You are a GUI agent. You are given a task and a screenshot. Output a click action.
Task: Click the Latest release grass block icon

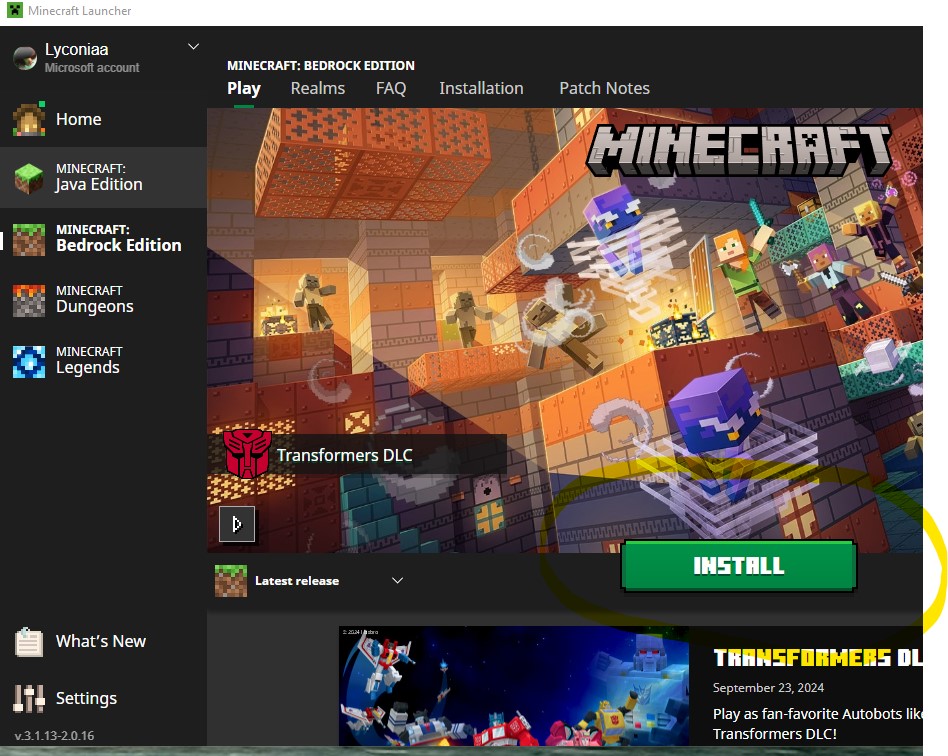(x=231, y=581)
